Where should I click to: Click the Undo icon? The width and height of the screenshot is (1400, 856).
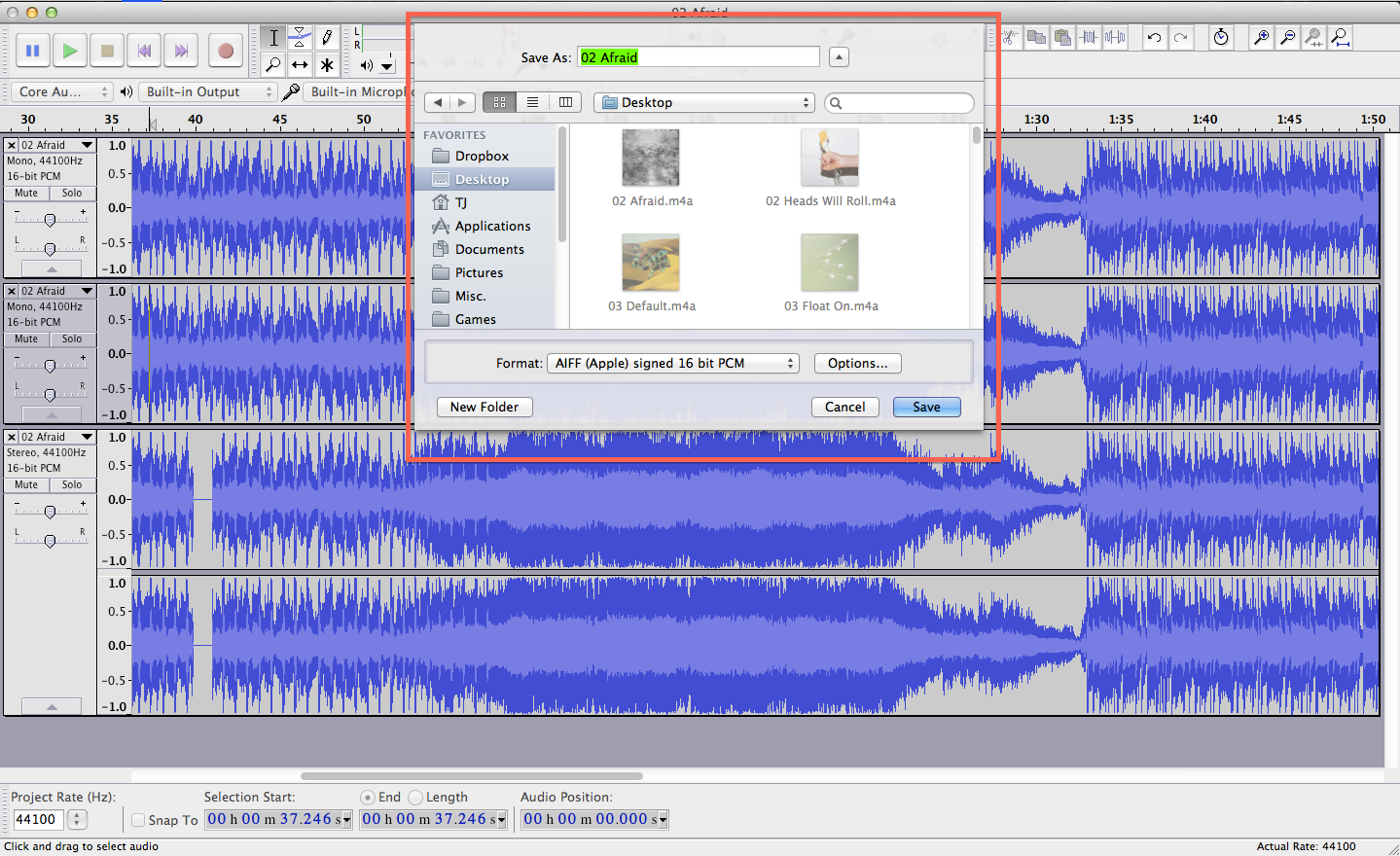click(1157, 37)
